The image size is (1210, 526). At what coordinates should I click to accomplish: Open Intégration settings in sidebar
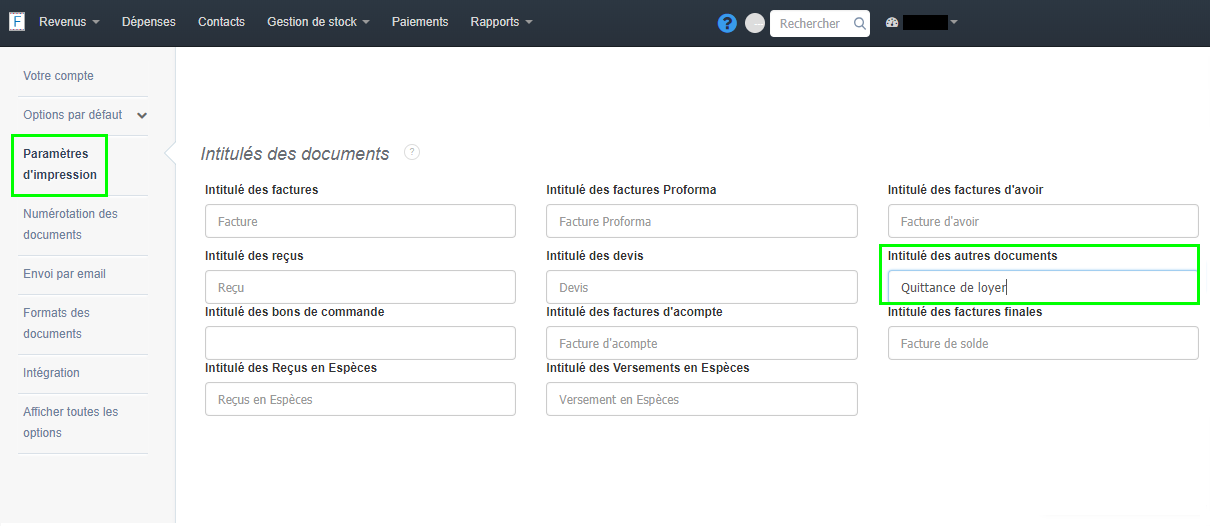51,373
